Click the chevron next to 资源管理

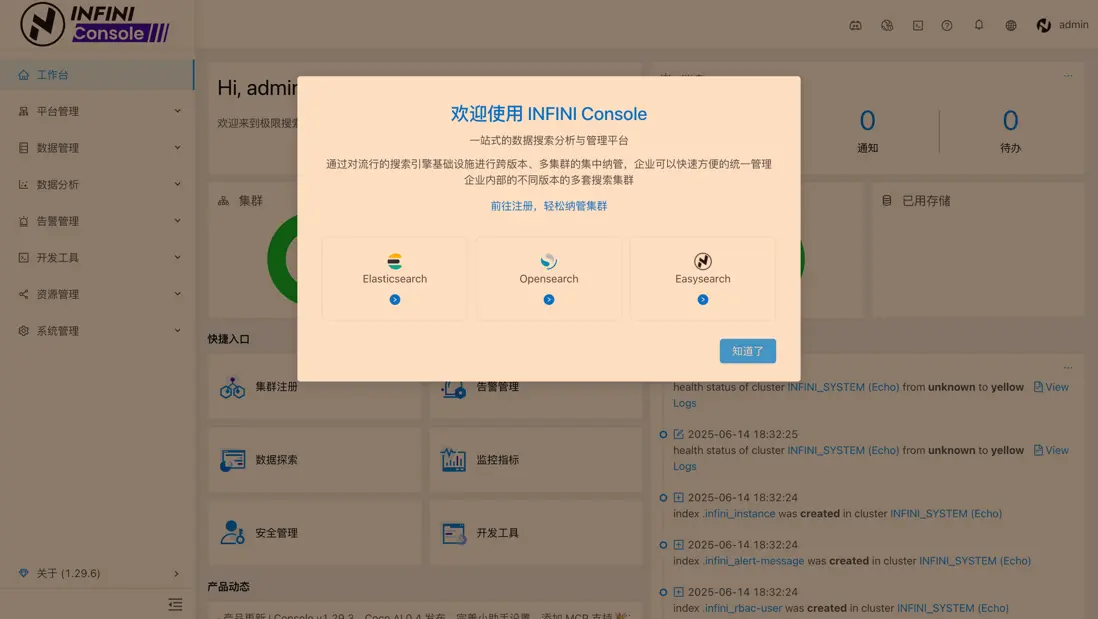177,294
